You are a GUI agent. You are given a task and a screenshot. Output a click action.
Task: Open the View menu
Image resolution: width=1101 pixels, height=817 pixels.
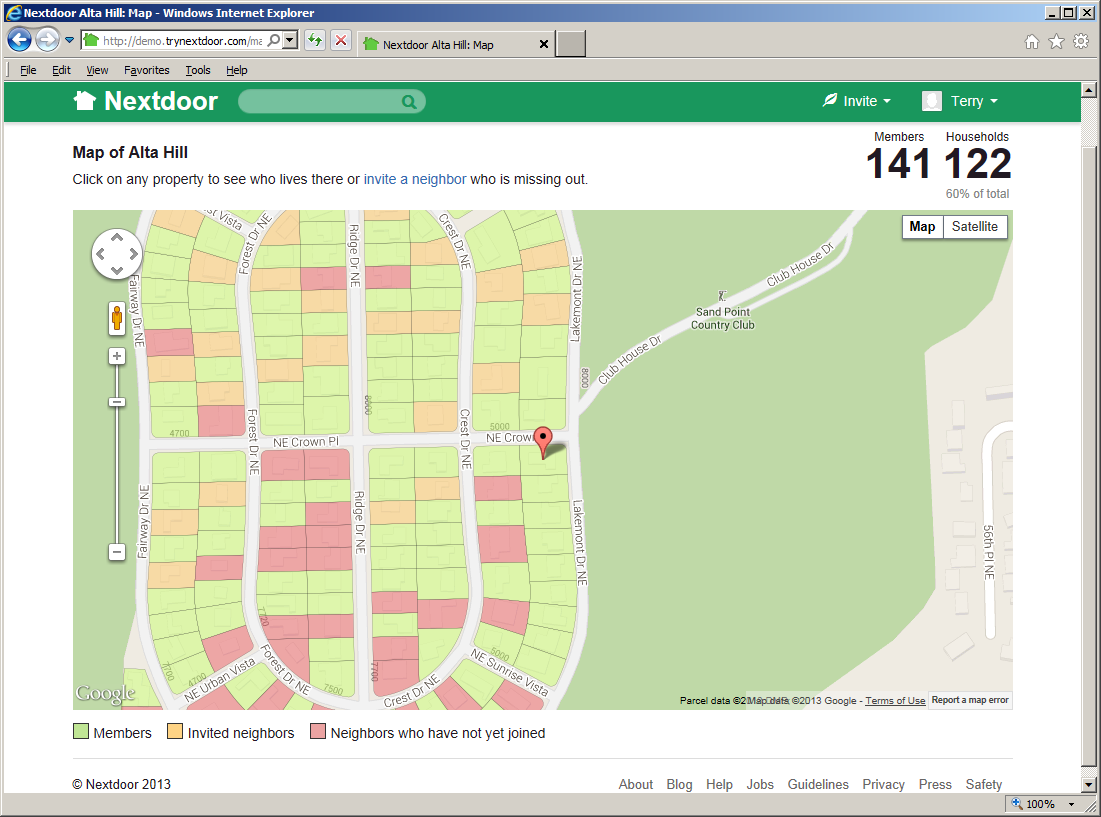[x=96, y=70]
